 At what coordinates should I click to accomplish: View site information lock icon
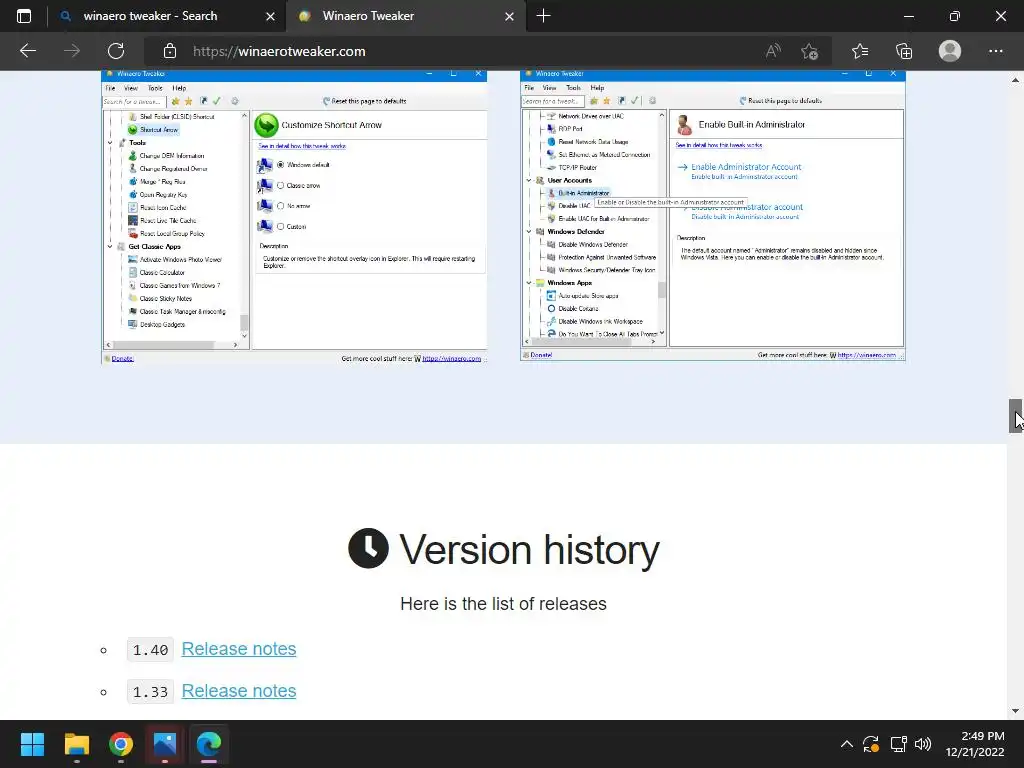(170, 51)
